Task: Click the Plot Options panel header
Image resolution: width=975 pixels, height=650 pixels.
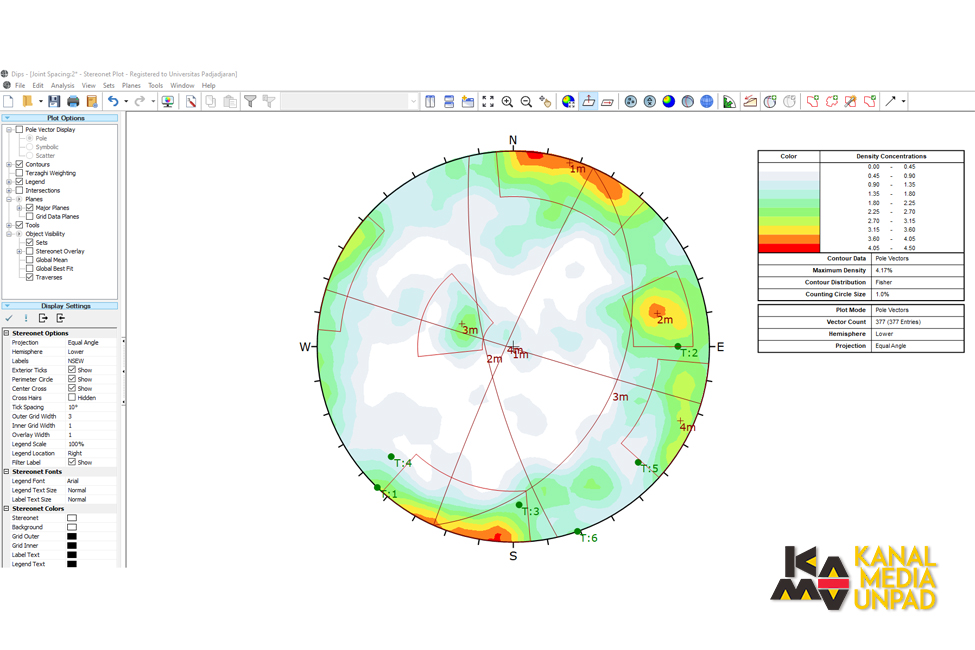Action: pos(60,118)
